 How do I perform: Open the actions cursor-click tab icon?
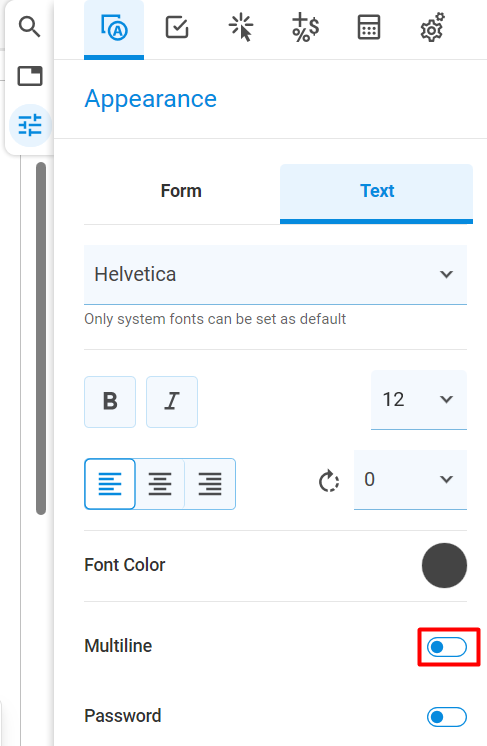point(241,28)
